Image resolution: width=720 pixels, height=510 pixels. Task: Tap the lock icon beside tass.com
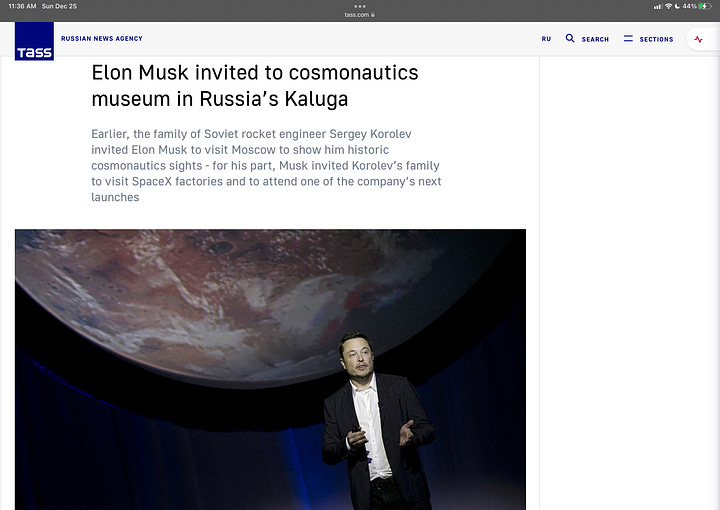tap(373, 15)
